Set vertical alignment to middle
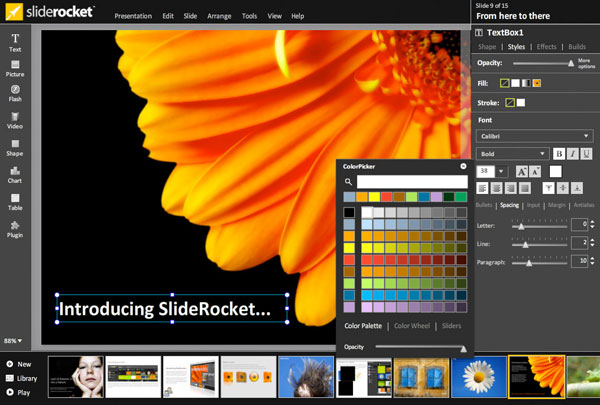 pos(562,188)
